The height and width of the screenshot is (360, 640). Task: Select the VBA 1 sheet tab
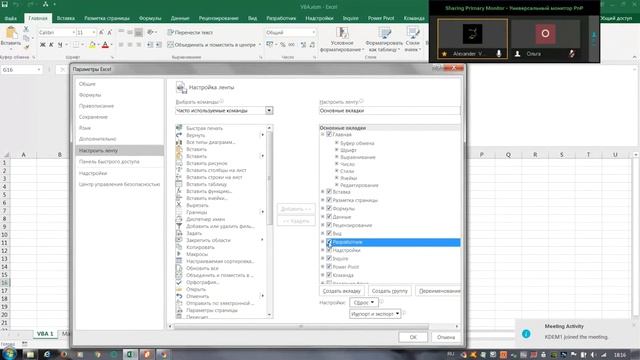click(x=45, y=333)
